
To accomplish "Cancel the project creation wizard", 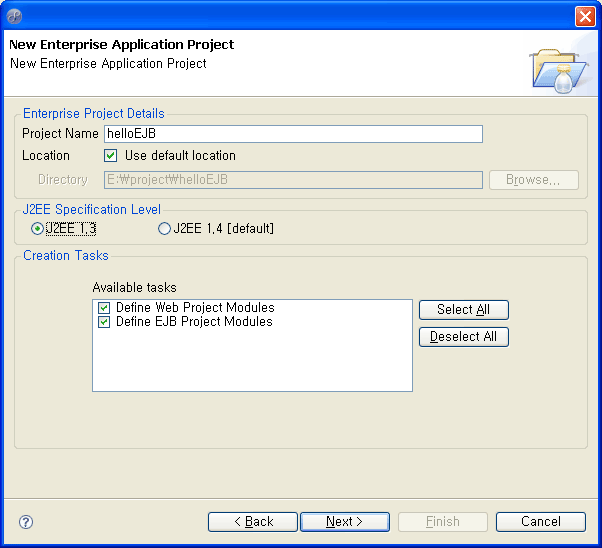I will click(x=541, y=522).
